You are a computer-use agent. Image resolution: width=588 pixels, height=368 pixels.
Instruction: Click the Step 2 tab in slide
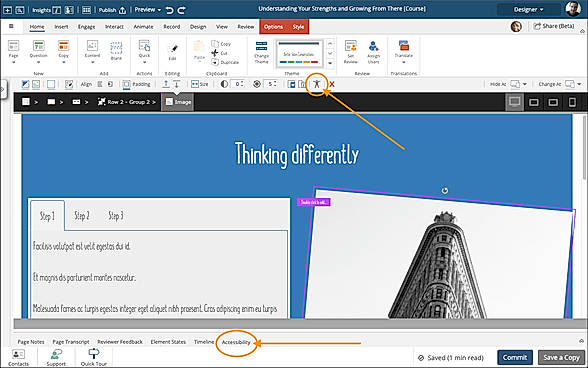(x=82, y=216)
